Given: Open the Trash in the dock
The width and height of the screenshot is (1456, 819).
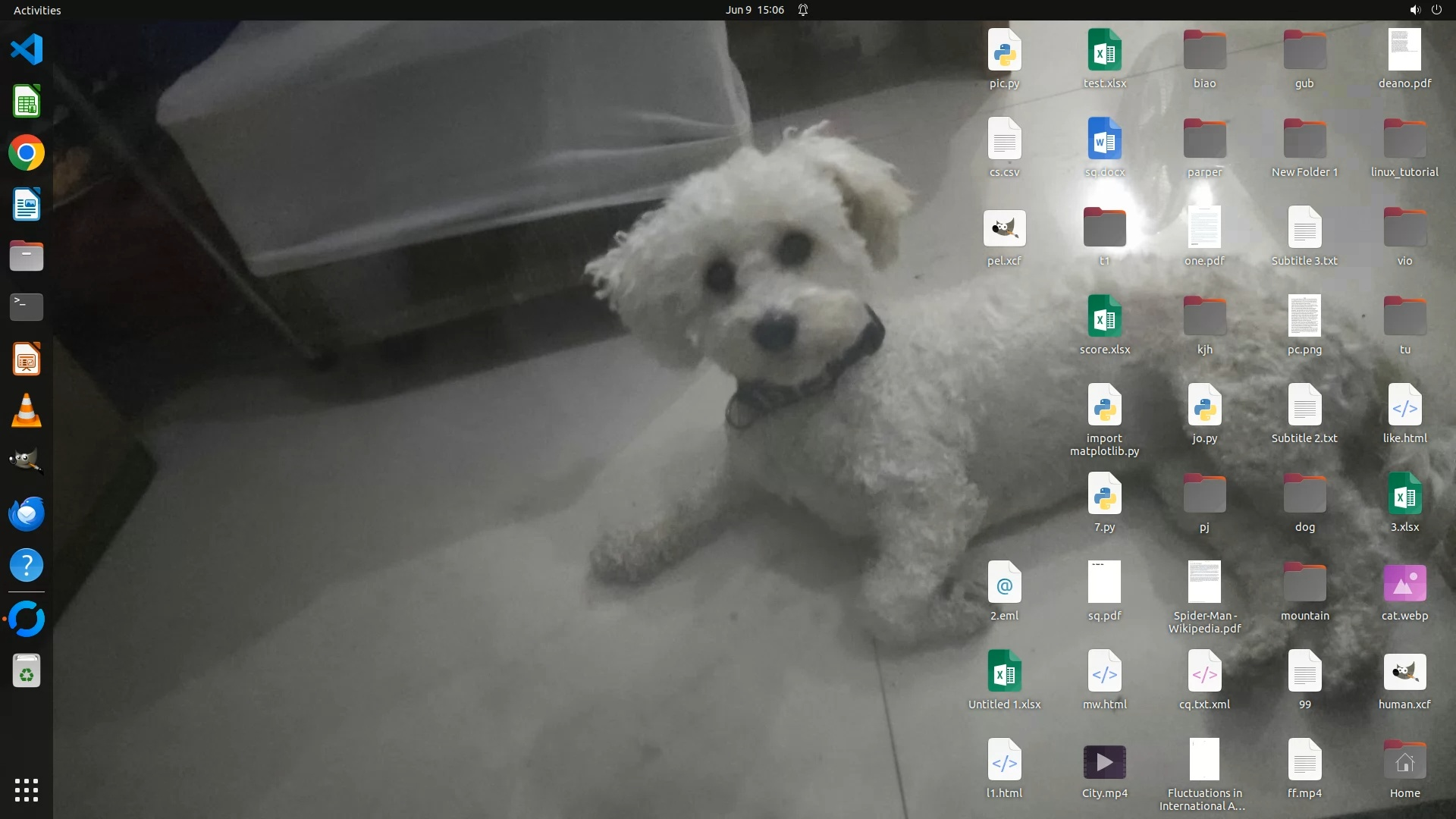Looking at the screenshot, I should (x=27, y=671).
